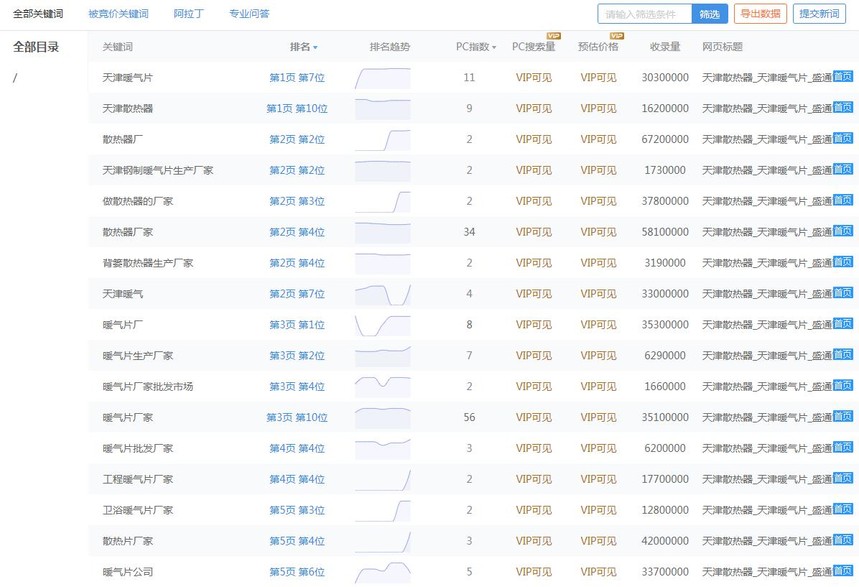Click the 提交新词 button
Image resolution: width=859 pixels, height=587 pixels.
818,14
